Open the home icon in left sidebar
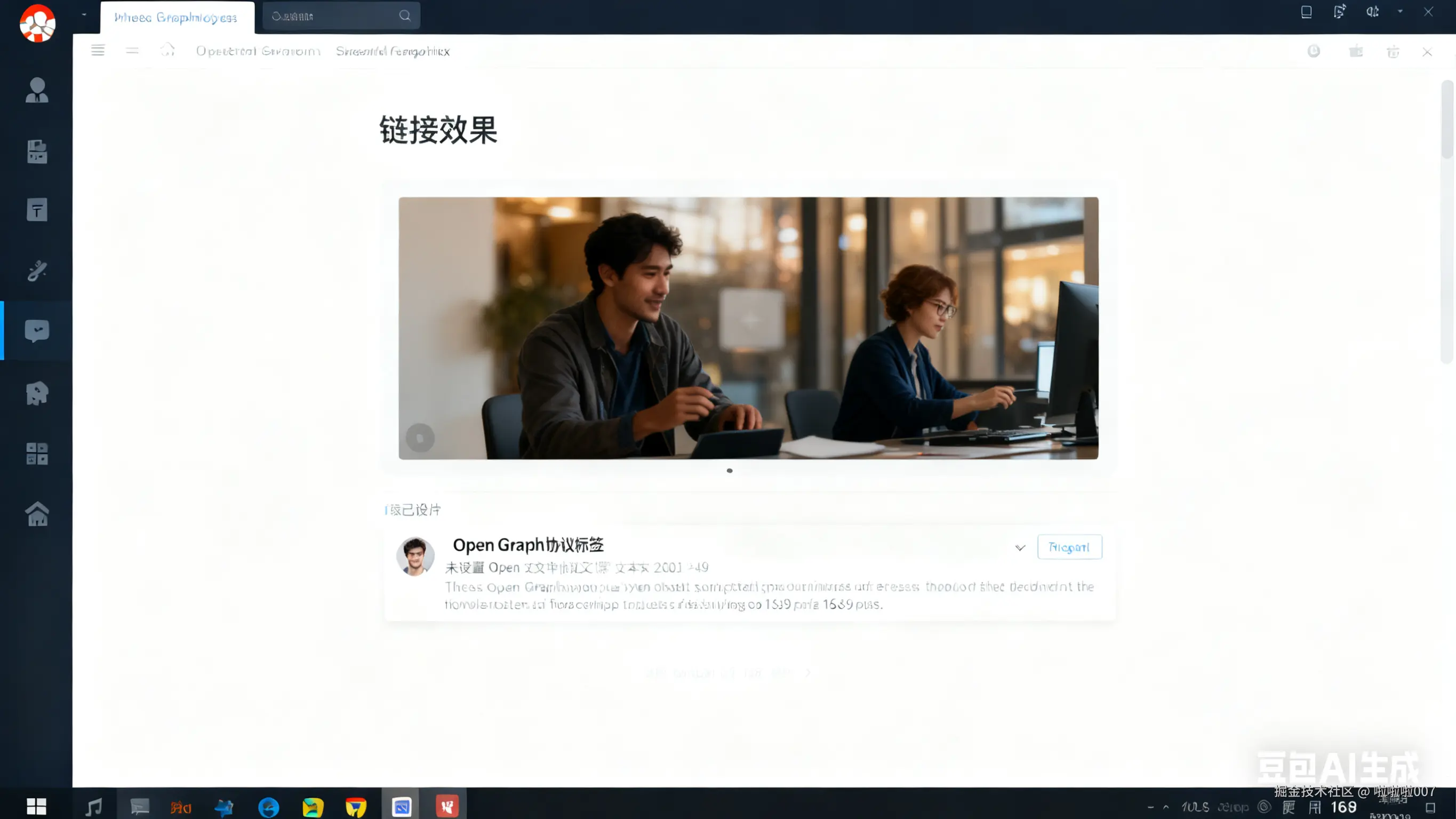 coord(37,514)
